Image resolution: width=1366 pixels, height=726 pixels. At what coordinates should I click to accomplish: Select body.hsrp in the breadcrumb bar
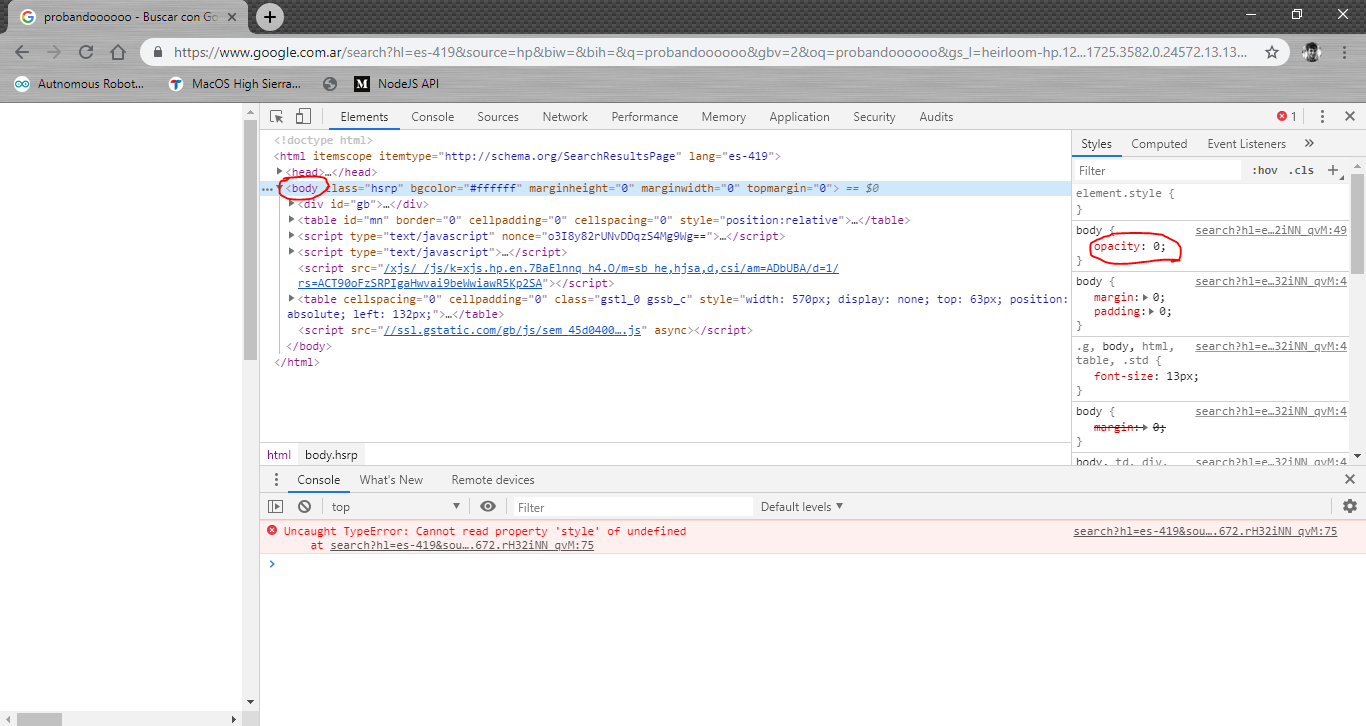point(331,455)
